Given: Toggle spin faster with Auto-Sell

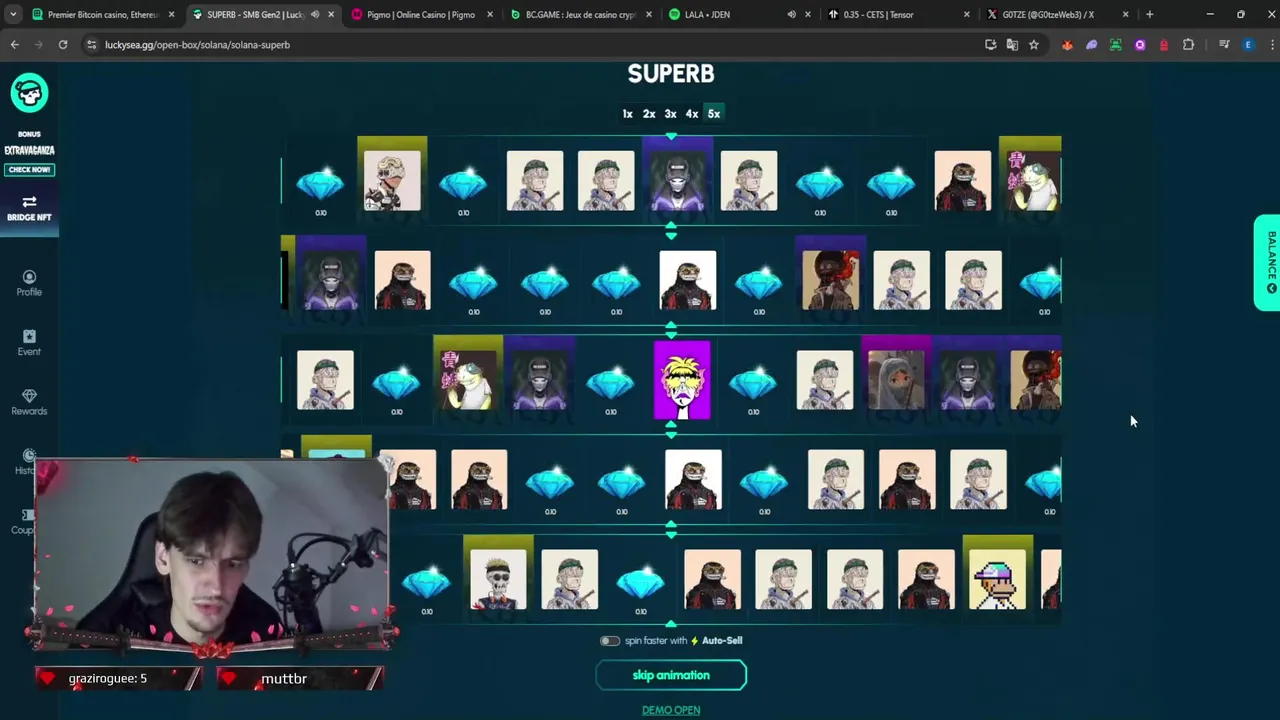Looking at the screenshot, I should coord(609,641).
